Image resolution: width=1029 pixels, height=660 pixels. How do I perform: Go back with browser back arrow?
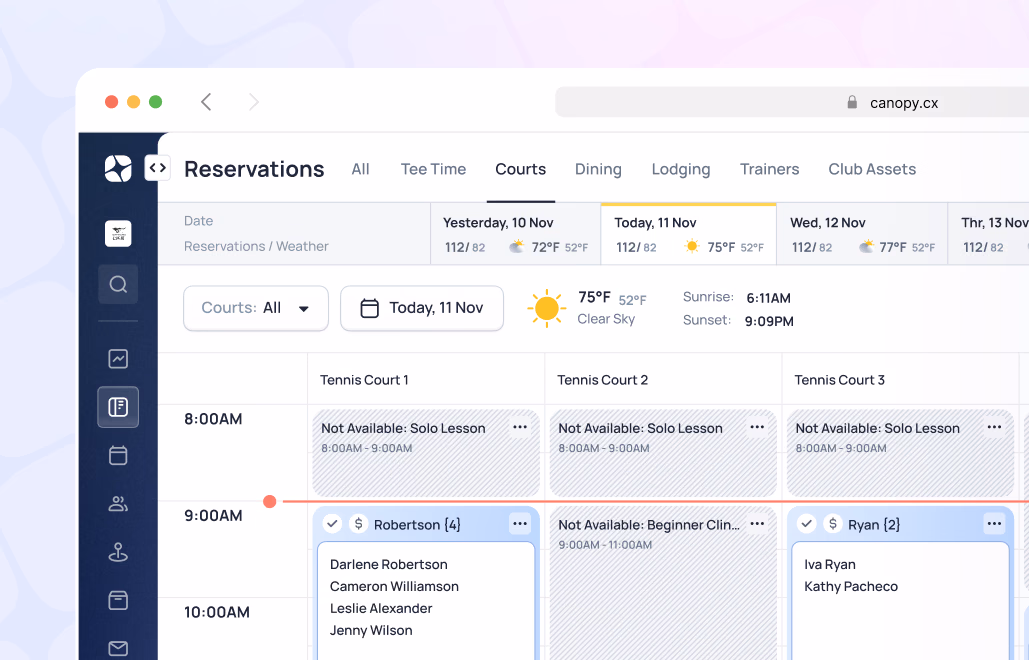tap(206, 102)
